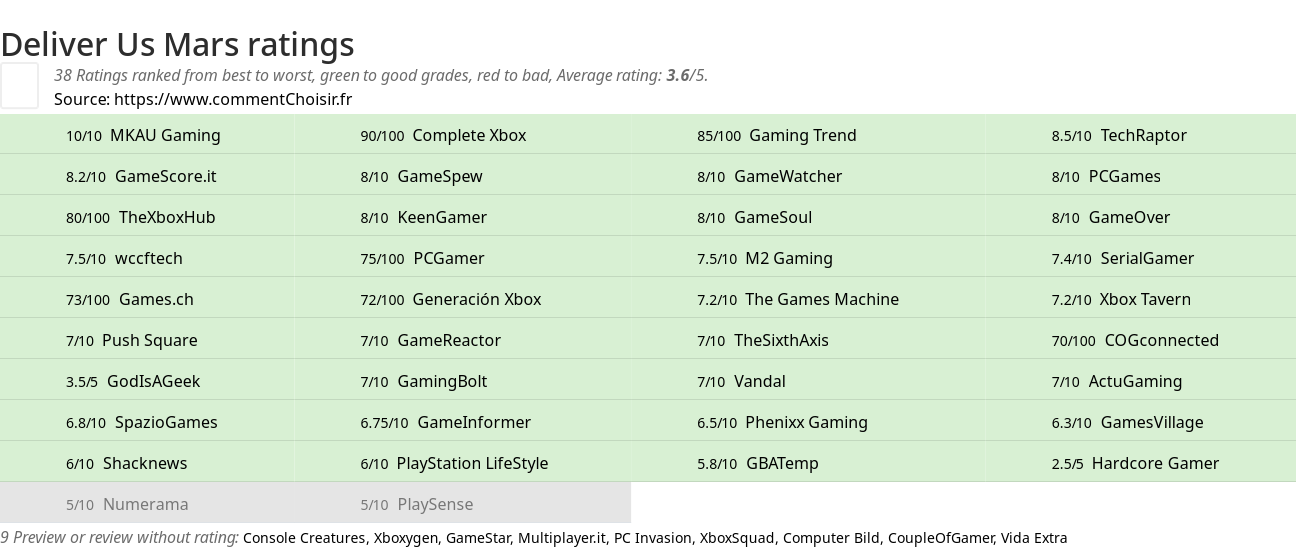Click CoupleOfGamer in unrated reviews list
Viewport: 1296px width, 548px height.
940,538
